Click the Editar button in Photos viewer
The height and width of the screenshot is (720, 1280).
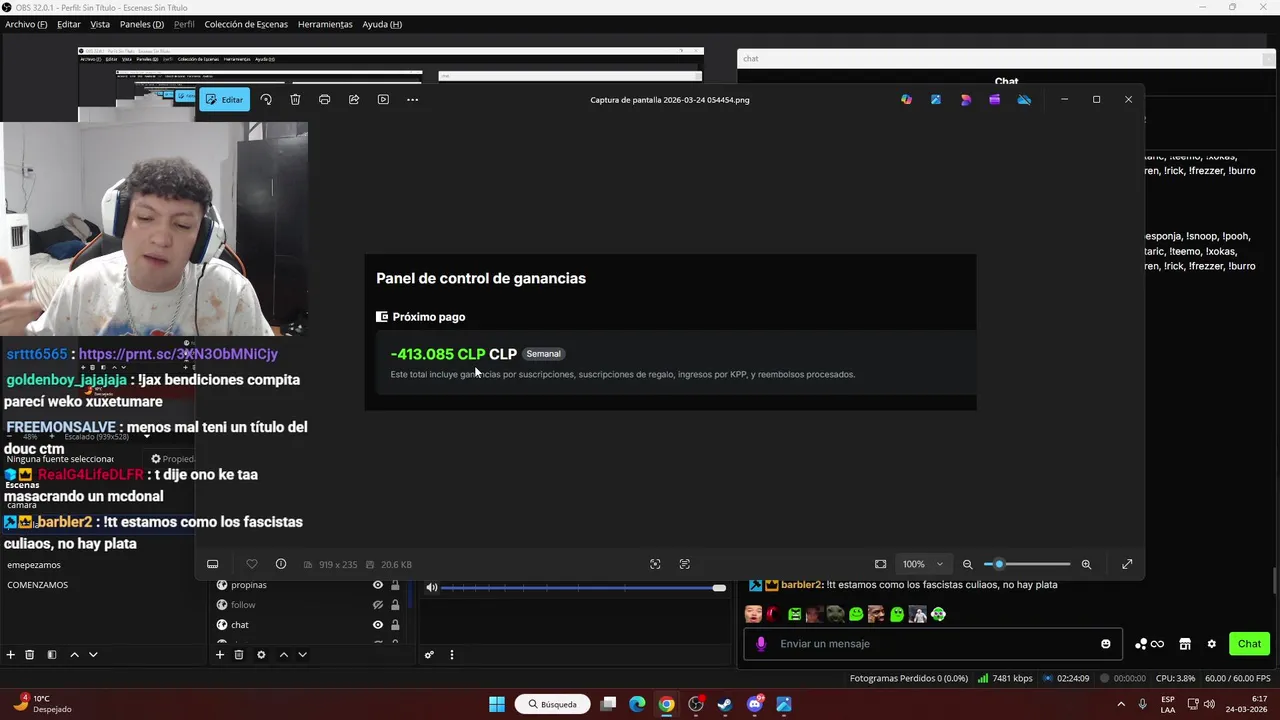[224, 100]
